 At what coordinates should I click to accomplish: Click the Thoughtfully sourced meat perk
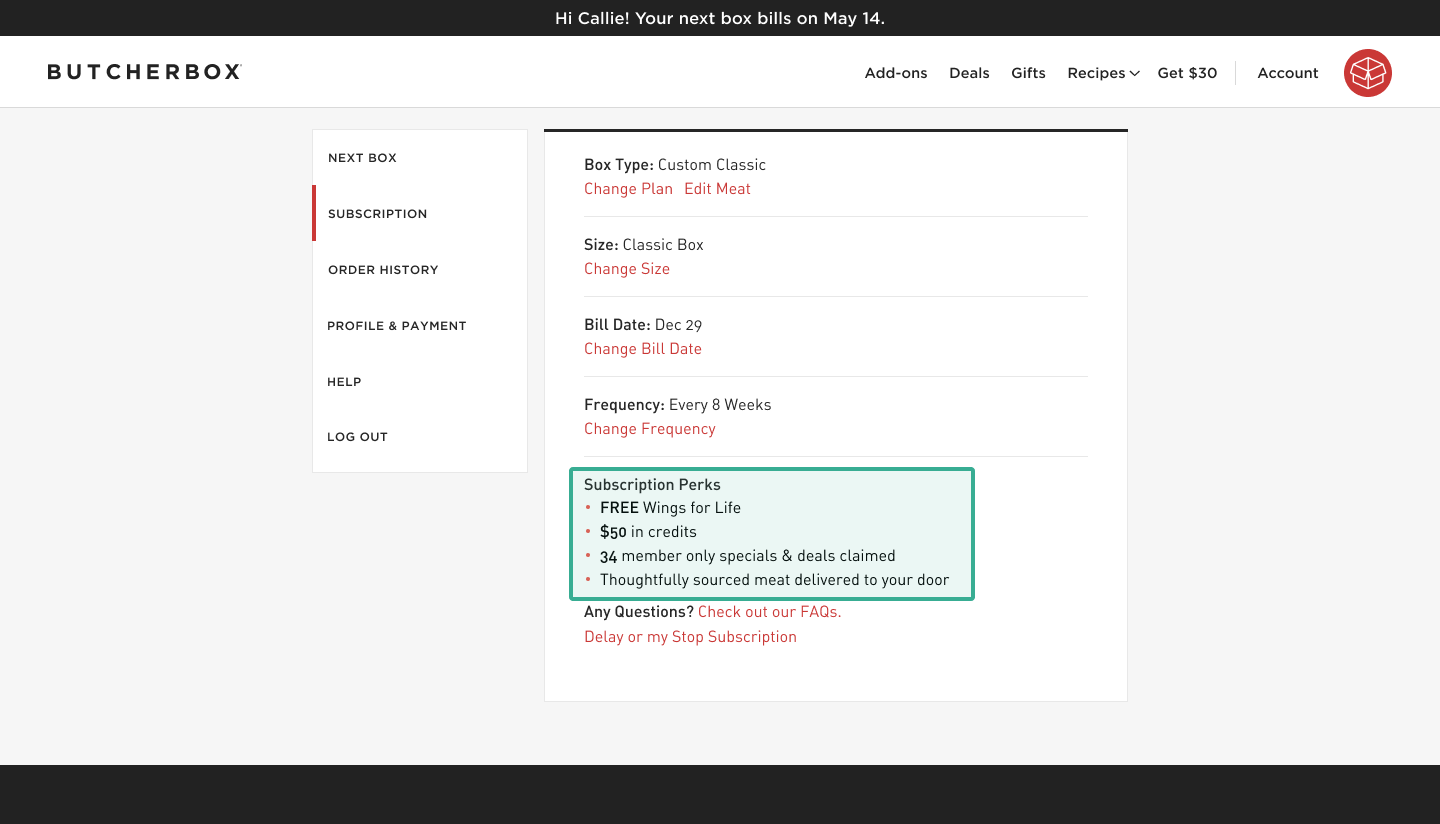[774, 580]
